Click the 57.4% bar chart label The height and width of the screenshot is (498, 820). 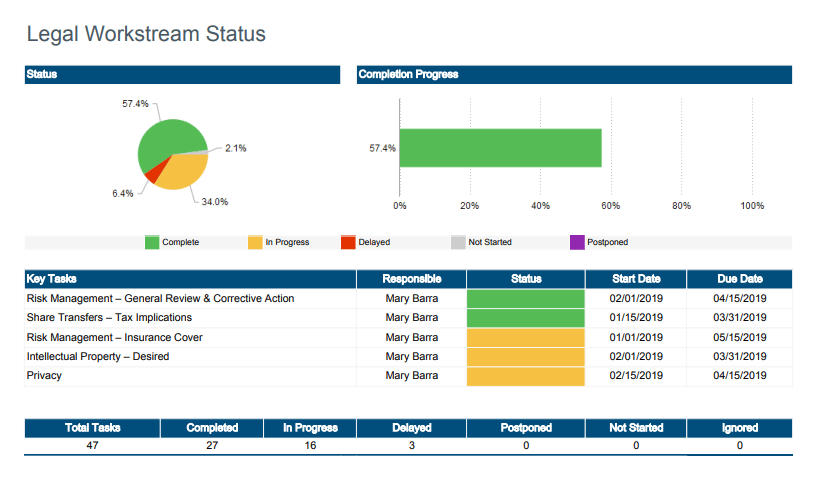coord(382,148)
